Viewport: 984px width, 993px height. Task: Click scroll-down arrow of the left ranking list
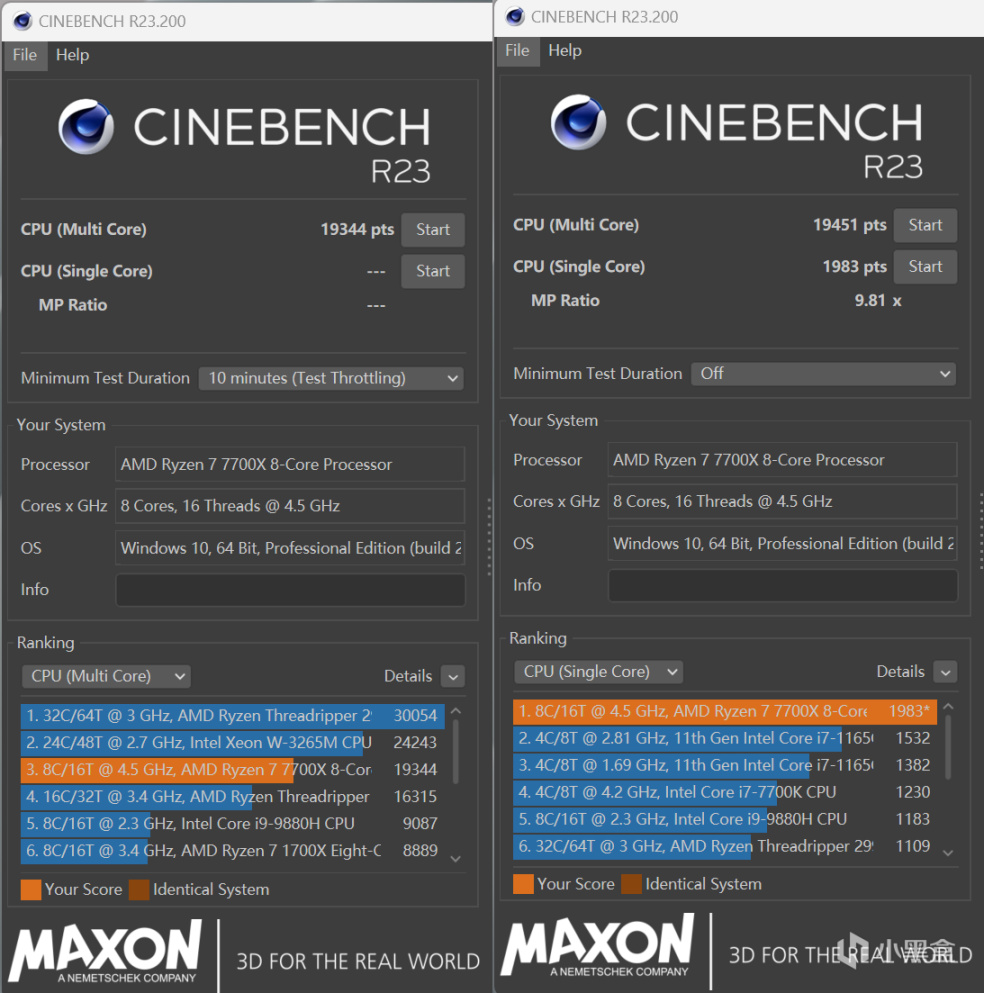pos(455,859)
